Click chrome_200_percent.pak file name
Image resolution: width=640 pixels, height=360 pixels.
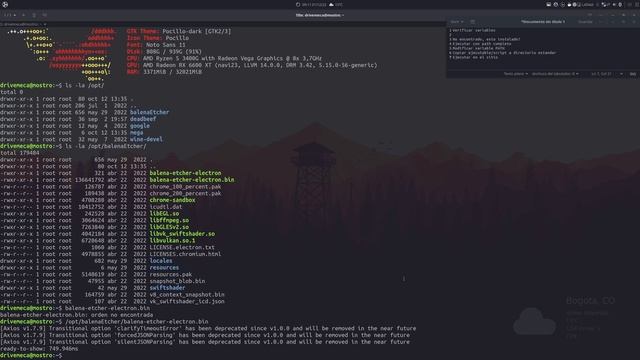[185, 193]
